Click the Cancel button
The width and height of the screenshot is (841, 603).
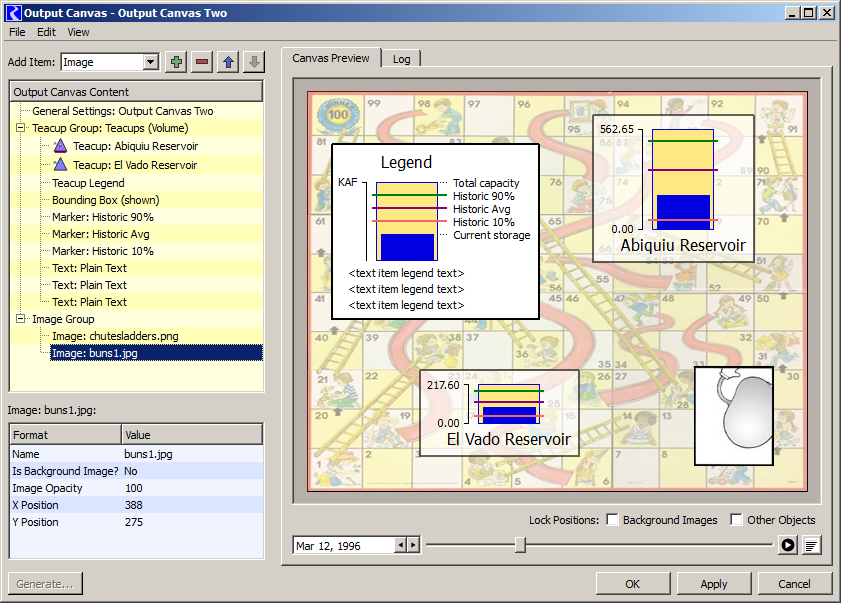tap(795, 584)
